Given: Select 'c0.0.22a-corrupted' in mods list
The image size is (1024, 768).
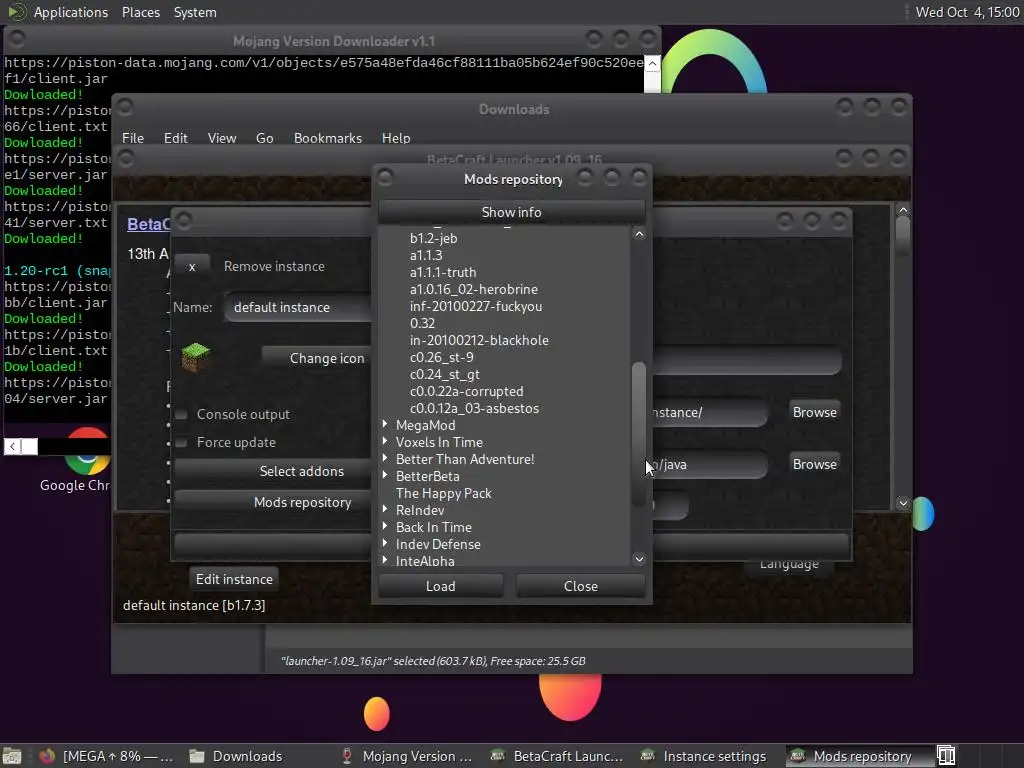Looking at the screenshot, I should [x=466, y=391].
